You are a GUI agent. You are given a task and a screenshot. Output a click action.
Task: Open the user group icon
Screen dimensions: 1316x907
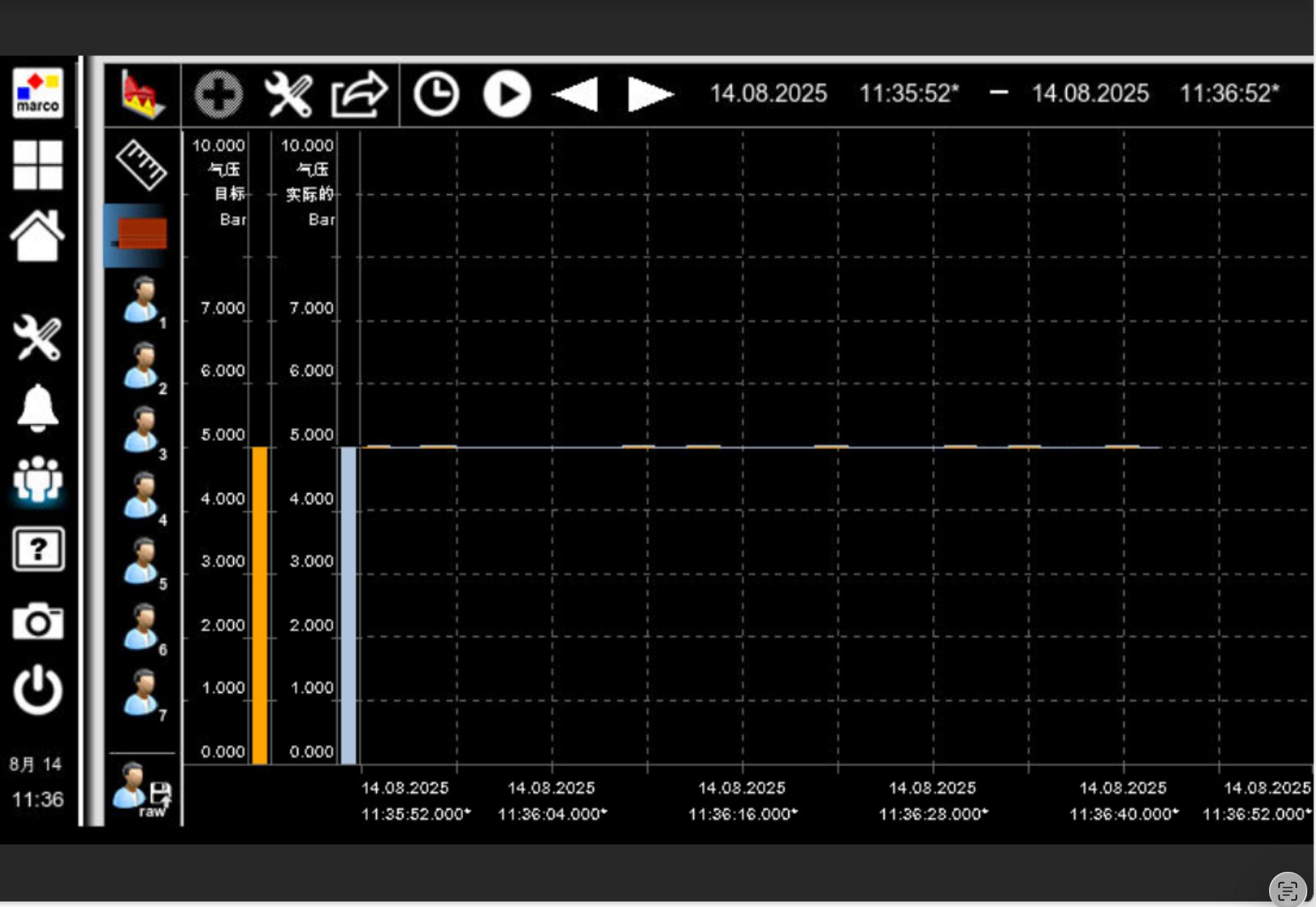coord(37,480)
